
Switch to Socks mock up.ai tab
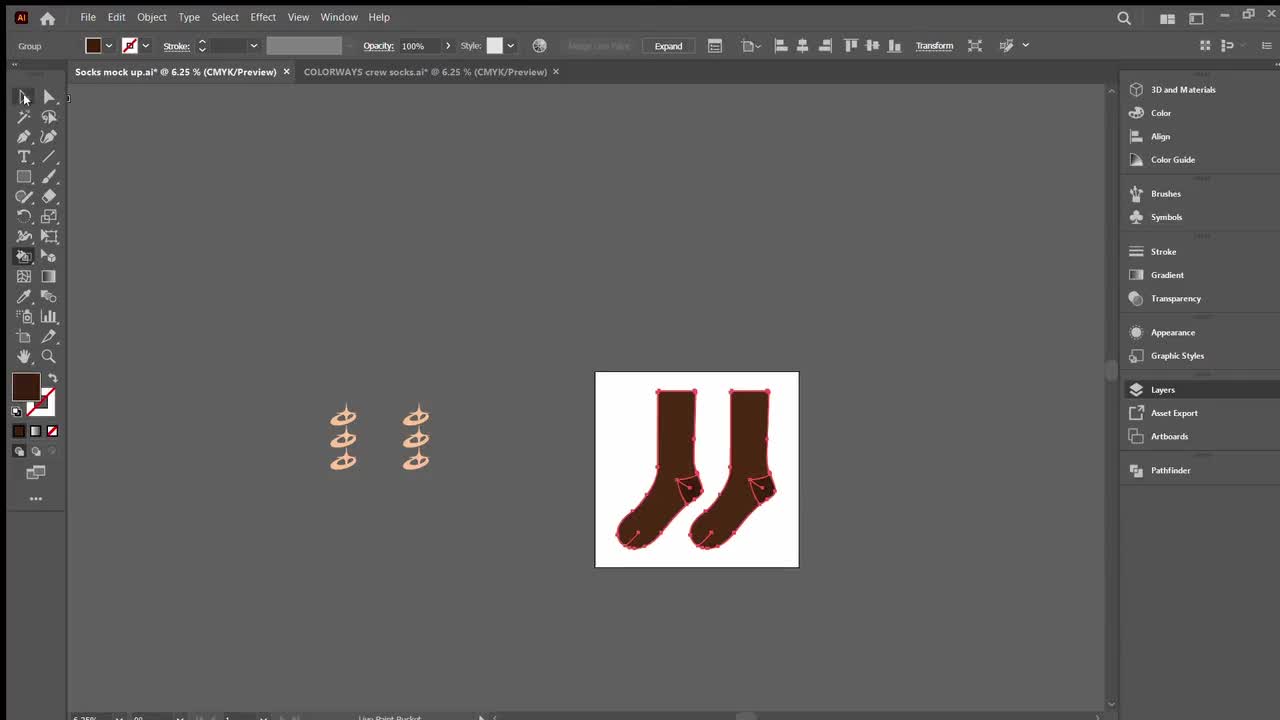coord(175,72)
